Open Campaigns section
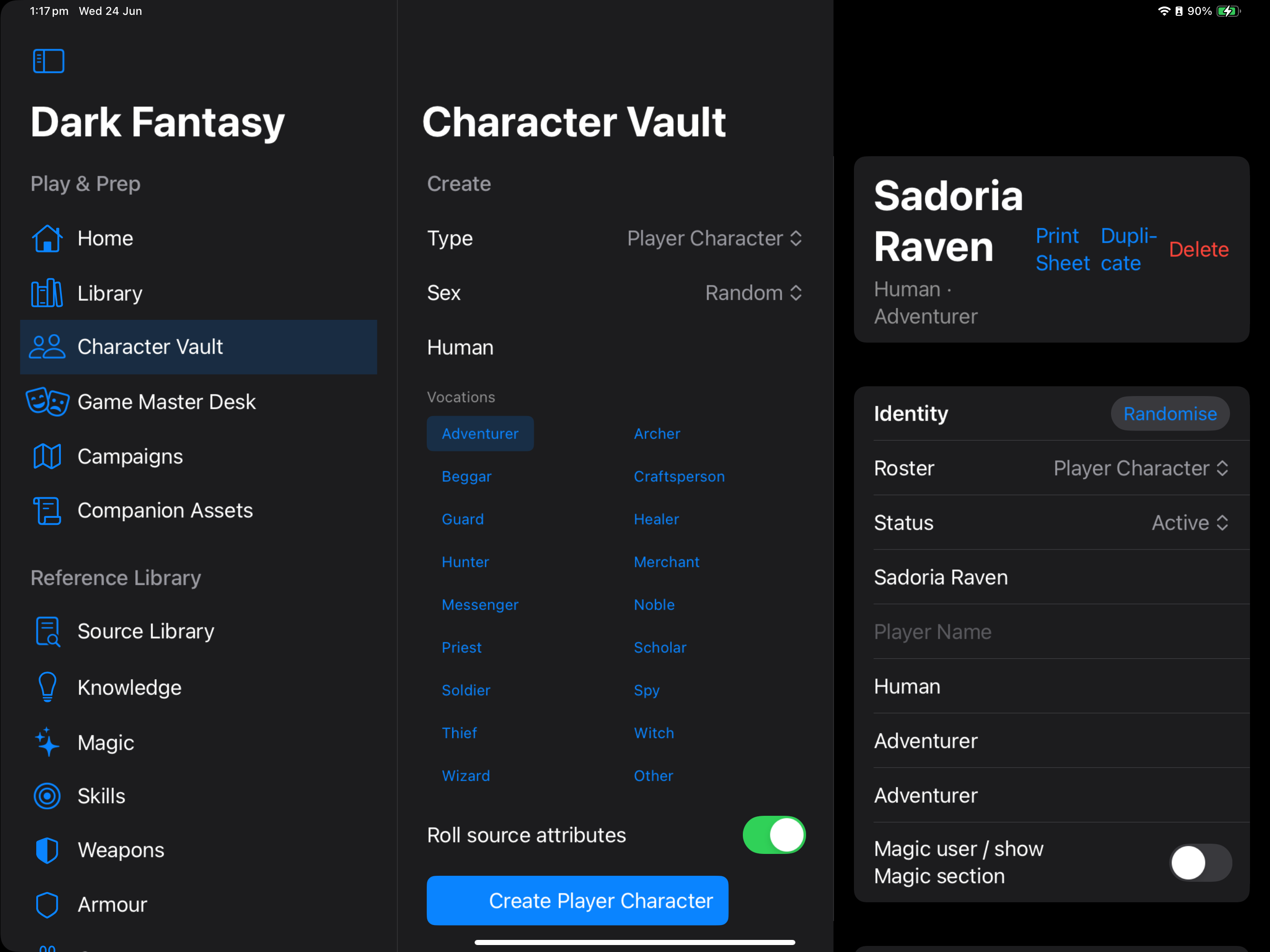Viewport: 1270px width, 952px height. 198,456
